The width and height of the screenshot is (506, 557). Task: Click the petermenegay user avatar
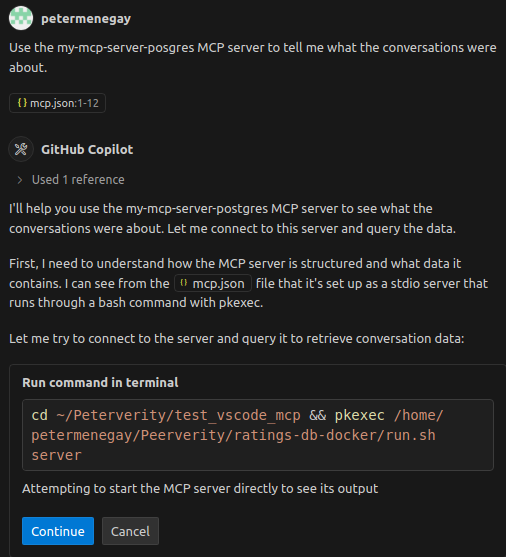pyautogui.click(x=21, y=18)
